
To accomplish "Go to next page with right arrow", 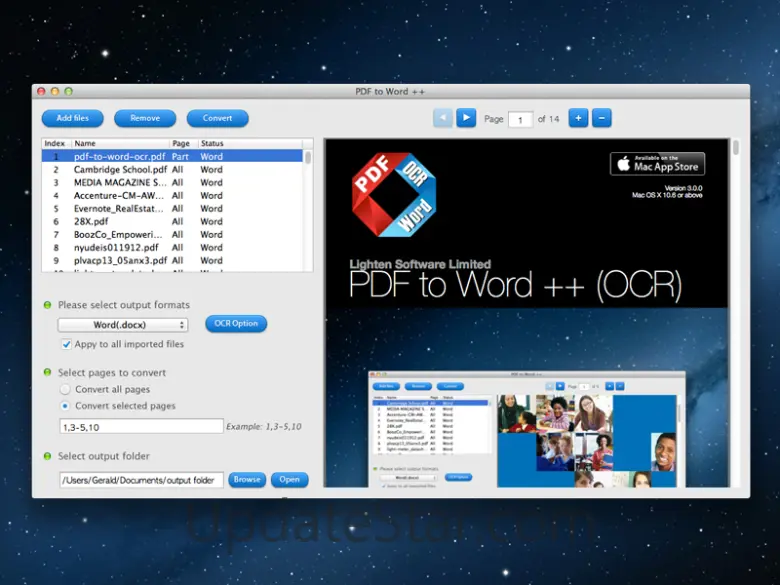I will click(466, 118).
